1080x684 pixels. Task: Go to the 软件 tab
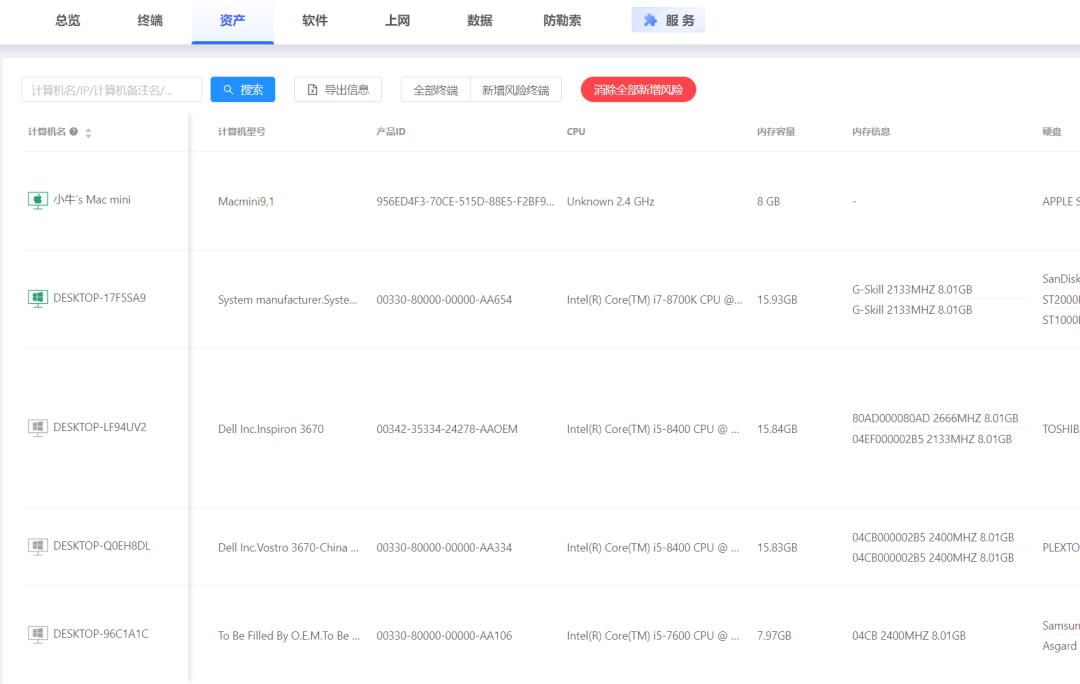[x=315, y=20]
